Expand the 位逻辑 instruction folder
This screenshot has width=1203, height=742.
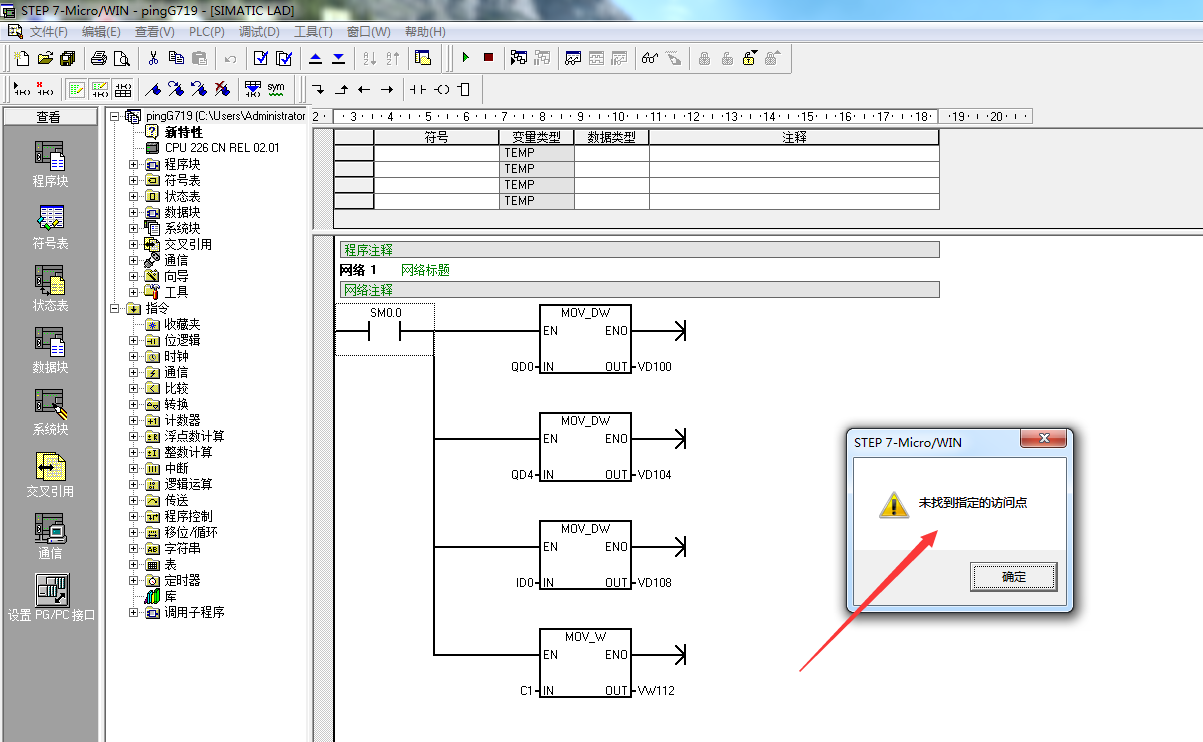point(134,340)
